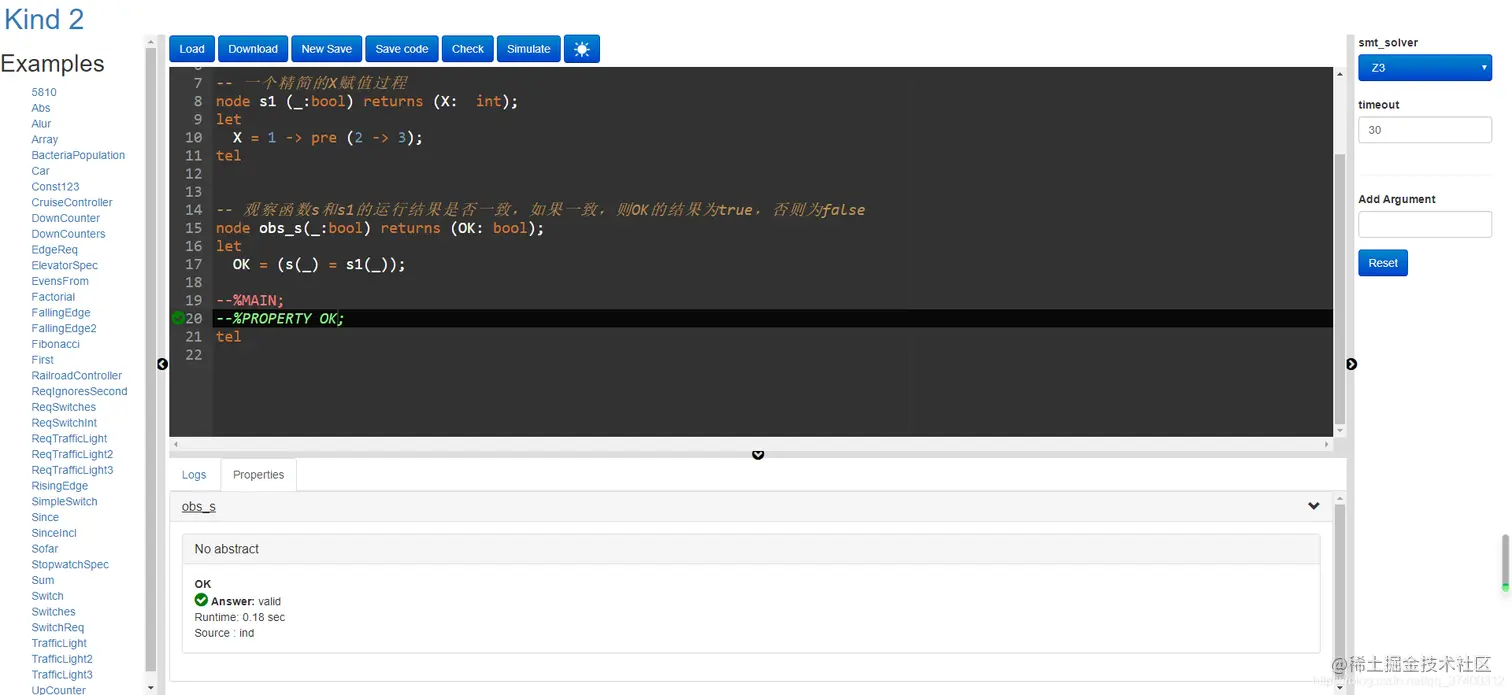
Task: Open the Abs example
Action: click(41, 108)
